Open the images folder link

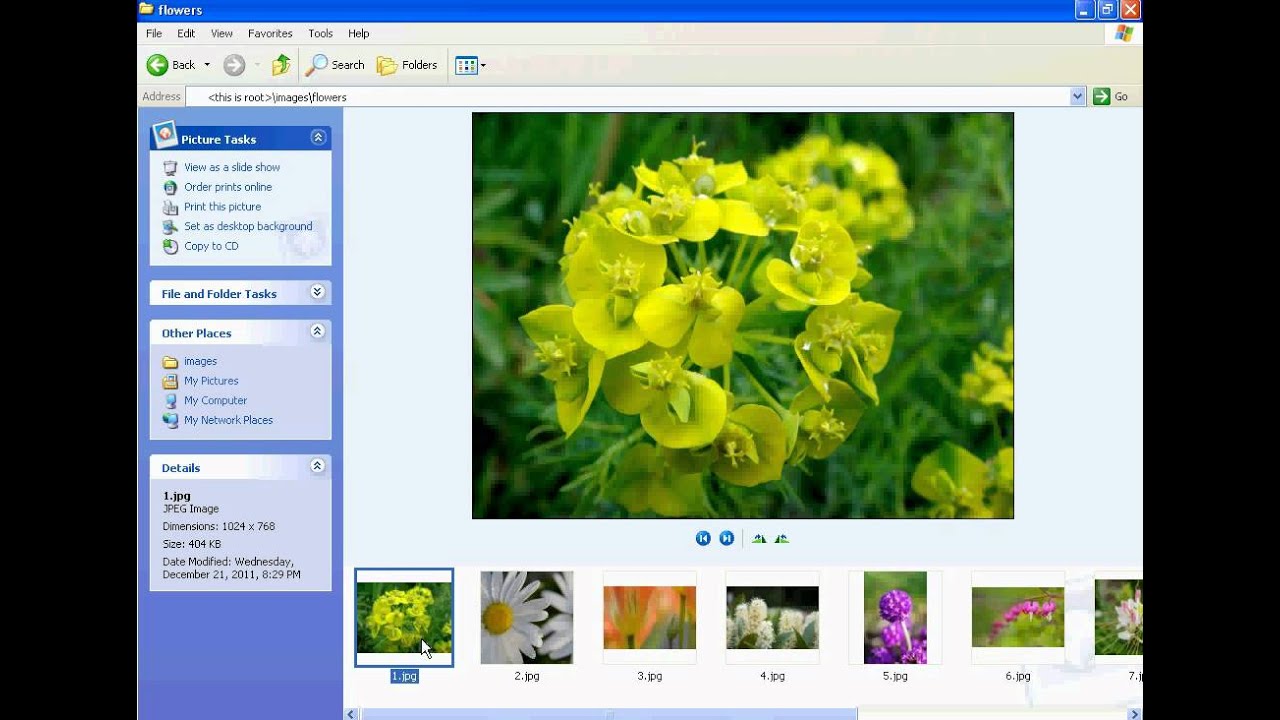[x=200, y=361]
